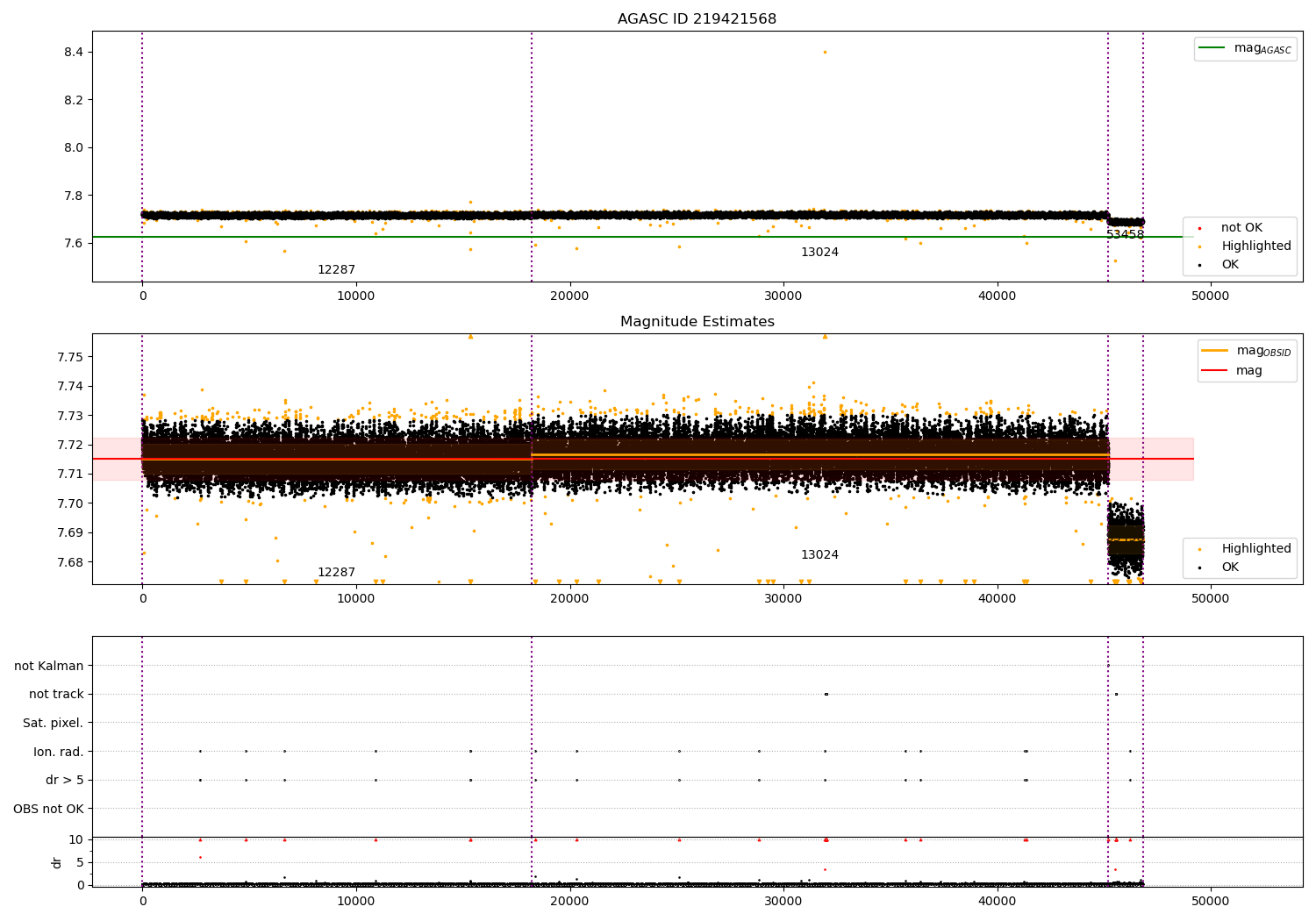Click the mag OBSID legend label
This screenshot has height=921, width=1316.
(1264, 351)
